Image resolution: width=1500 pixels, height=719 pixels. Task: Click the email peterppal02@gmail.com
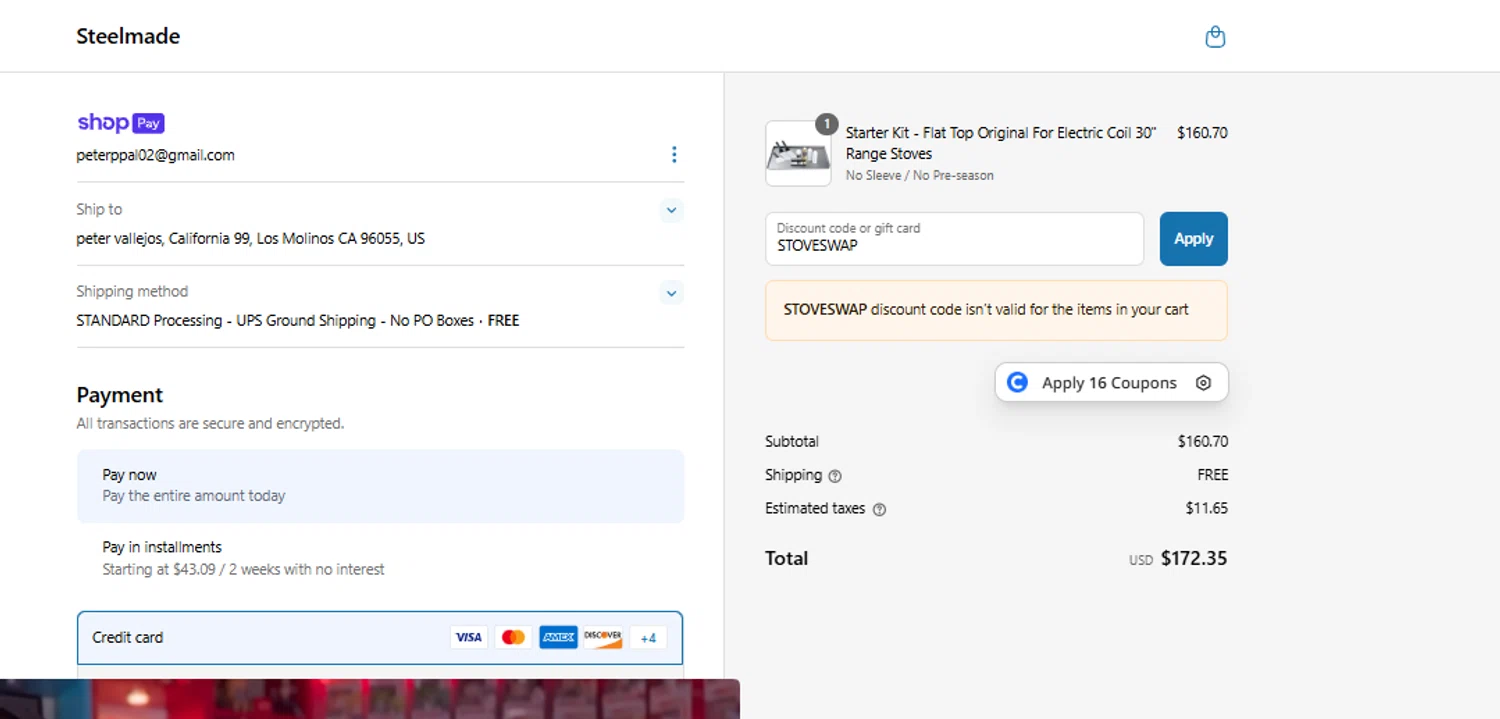point(155,155)
